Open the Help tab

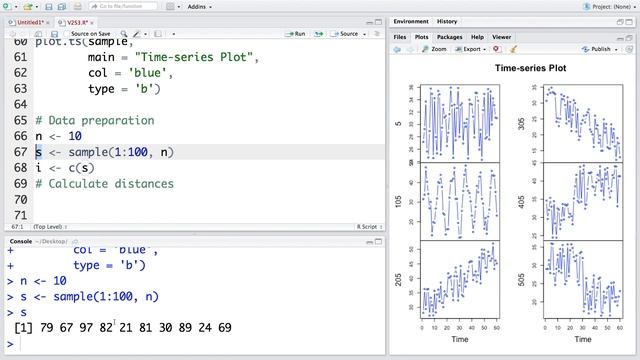477,37
